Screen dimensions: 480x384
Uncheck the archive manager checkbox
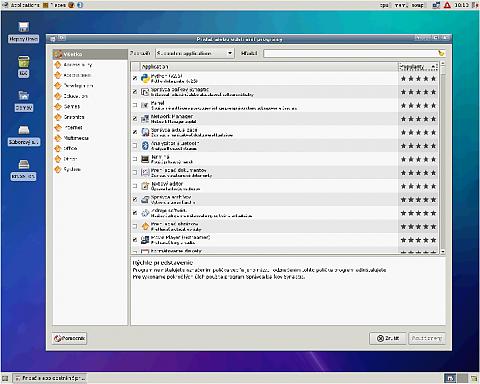(x=135, y=199)
